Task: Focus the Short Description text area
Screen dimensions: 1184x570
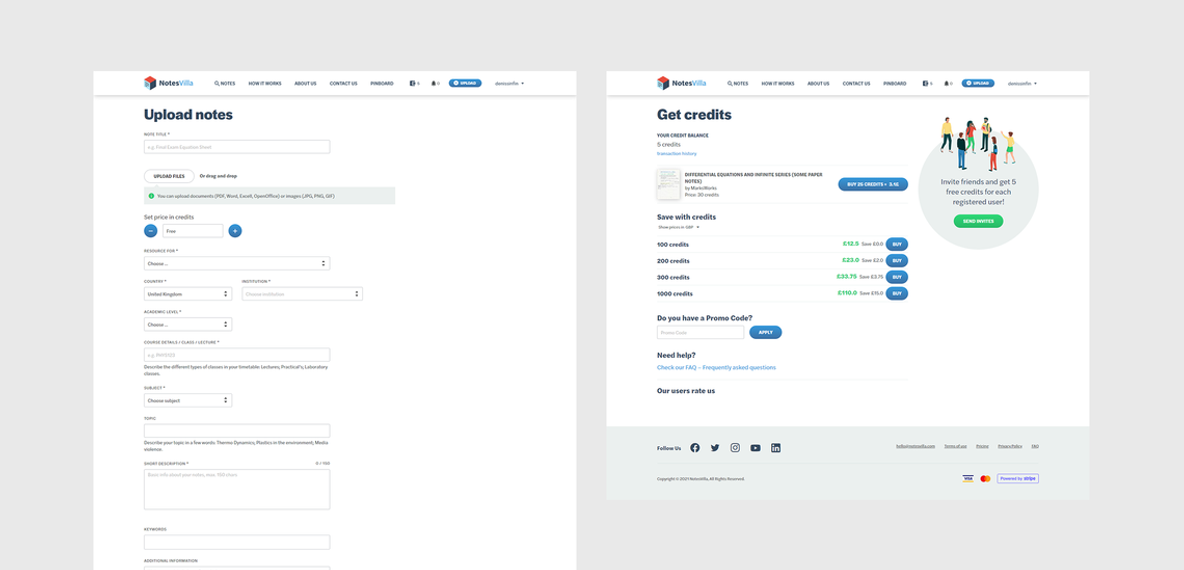Action: point(237,489)
